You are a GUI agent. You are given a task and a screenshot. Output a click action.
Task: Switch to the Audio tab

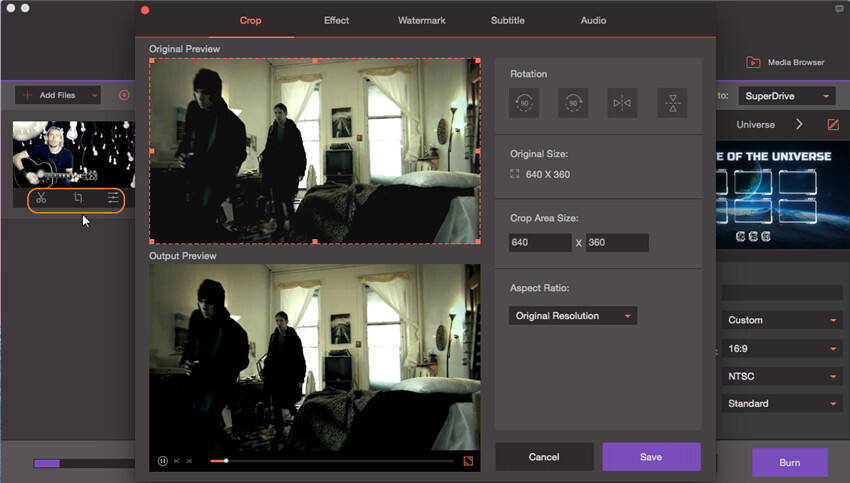[594, 21]
